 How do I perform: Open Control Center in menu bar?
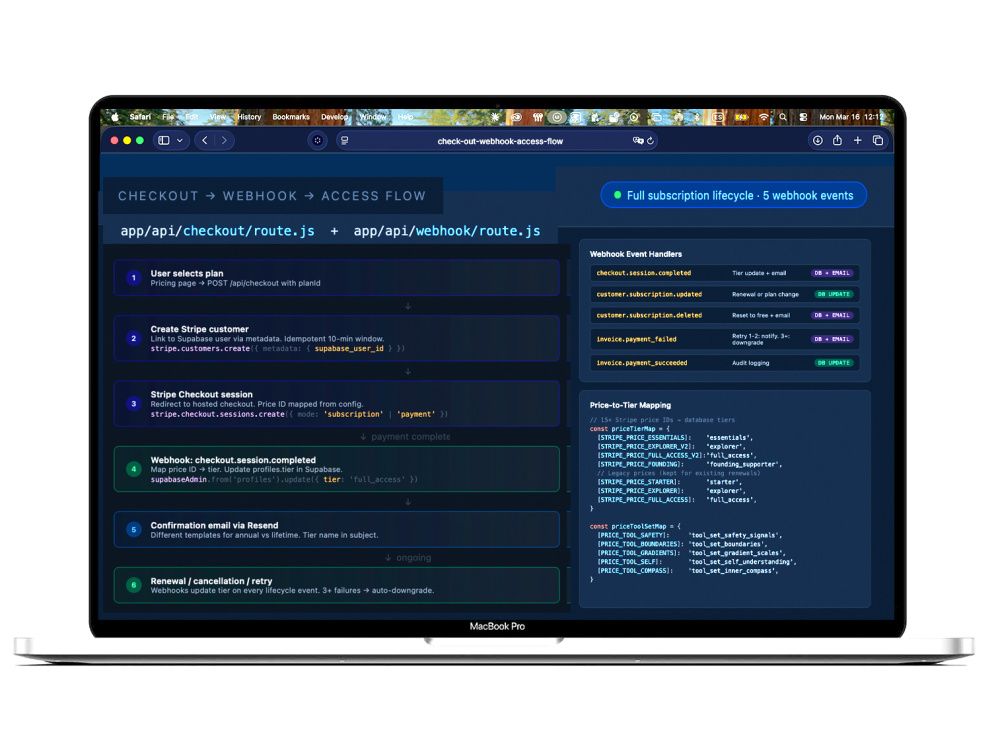(x=803, y=117)
